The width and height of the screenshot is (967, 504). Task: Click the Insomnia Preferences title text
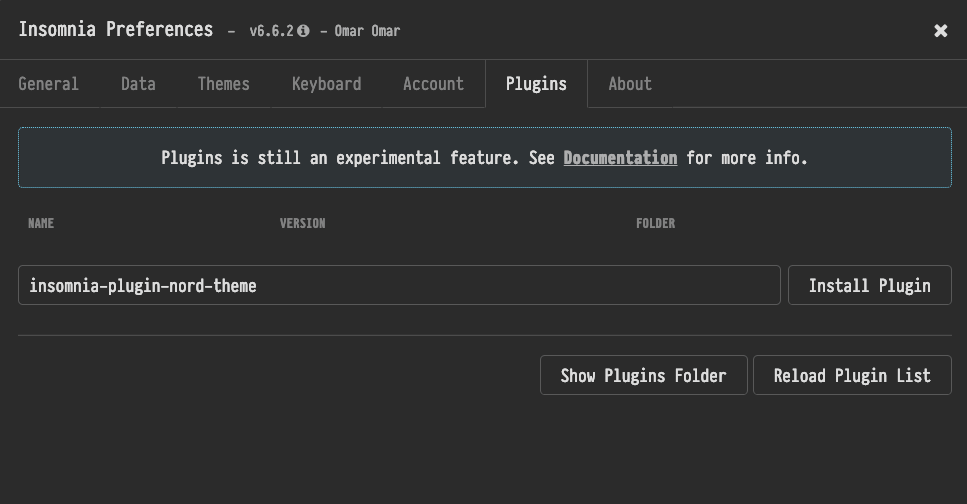coord(116,30)
